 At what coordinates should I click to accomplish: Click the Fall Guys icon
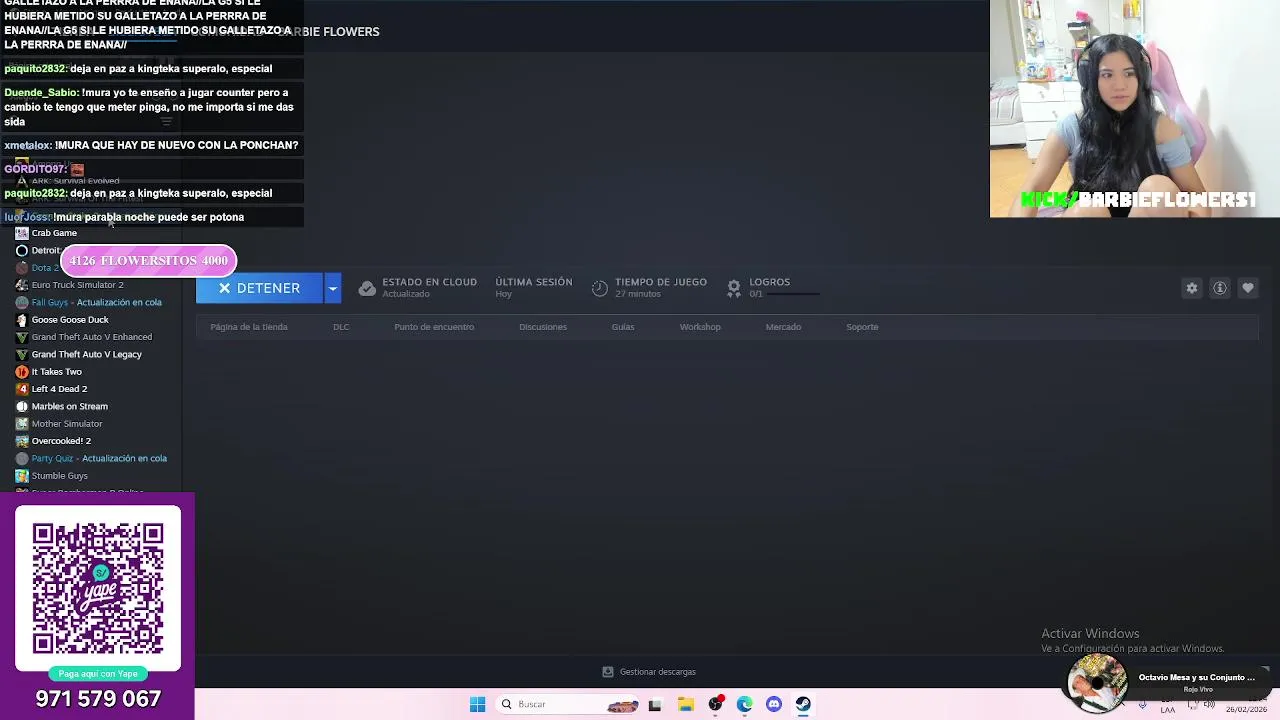coord(22,302)
